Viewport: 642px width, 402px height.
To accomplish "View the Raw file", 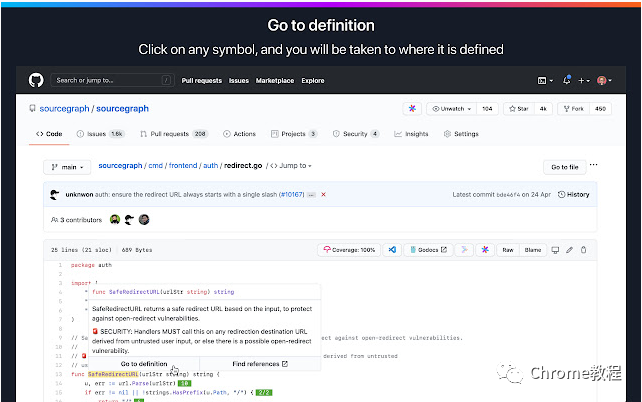I will coord(508,250).
